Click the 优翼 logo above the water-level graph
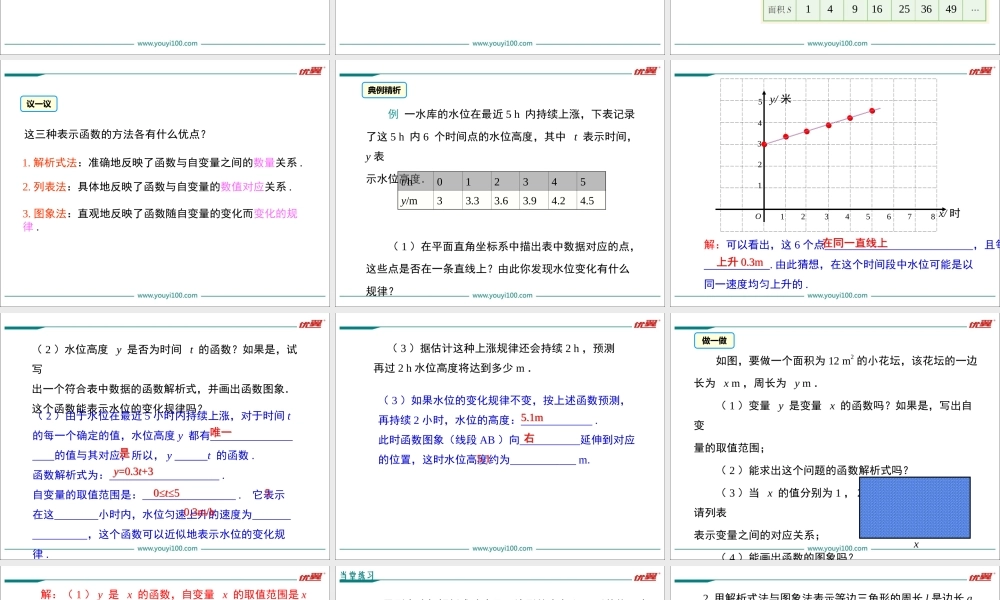Viewport: 1000px width, 600px height. coord(981,71)
